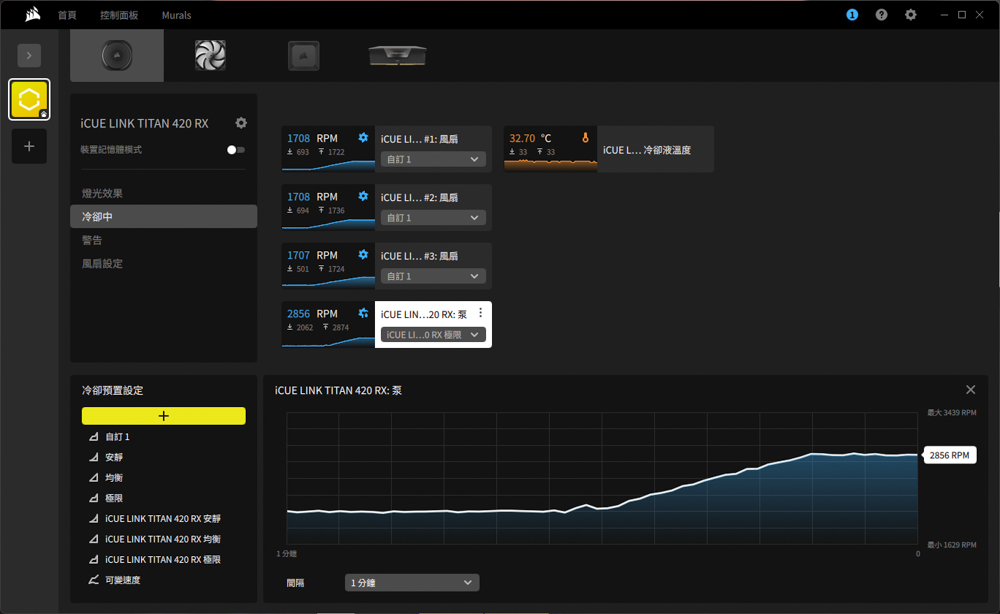Click the 最大 3439 RPM axis label
Image resolution: width=1000 pixels, height=614 pixels.
[952, 413]
